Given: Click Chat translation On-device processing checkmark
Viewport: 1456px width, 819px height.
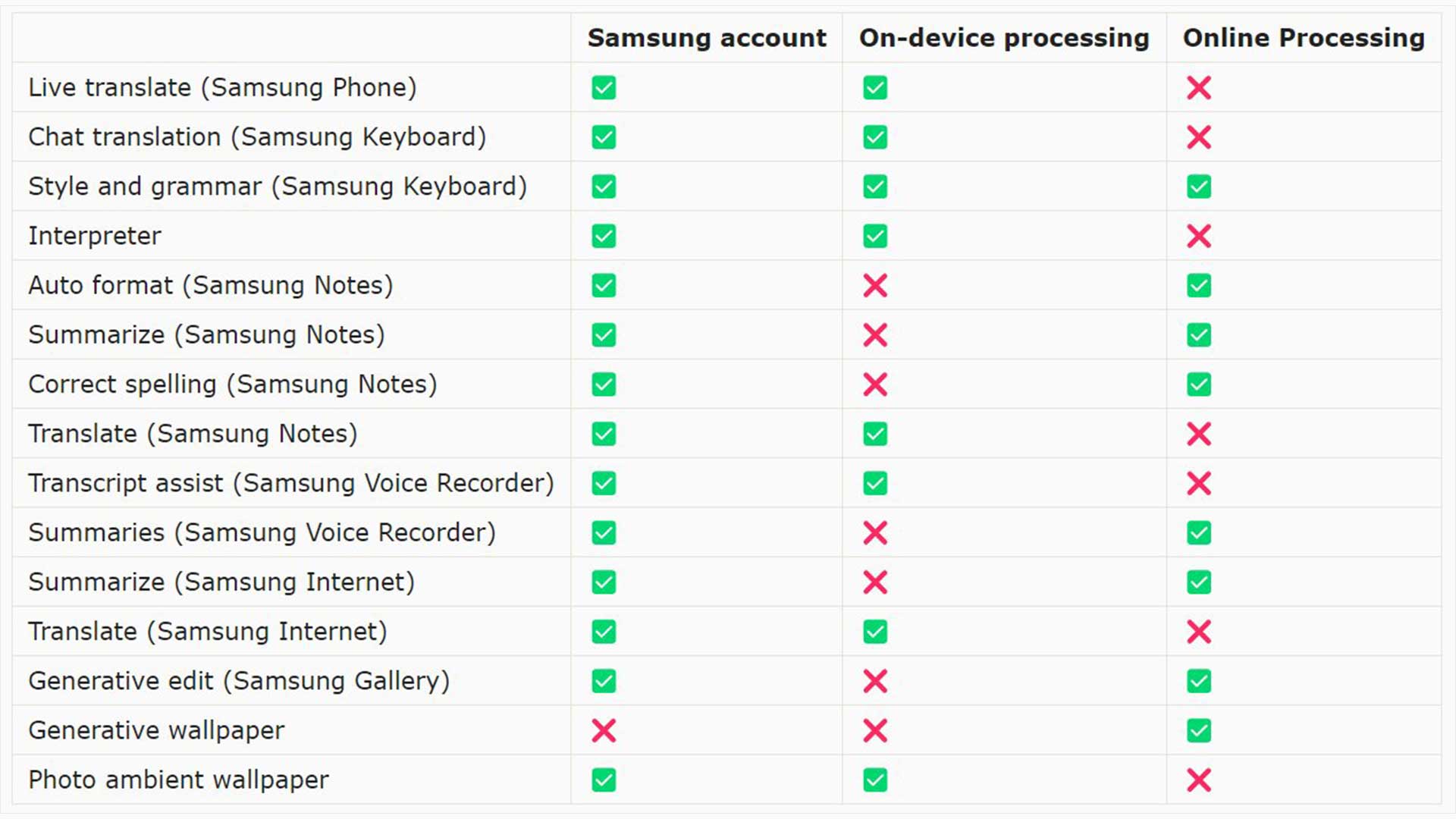Looking at the screenshot, I should click(x=874, y=137).
